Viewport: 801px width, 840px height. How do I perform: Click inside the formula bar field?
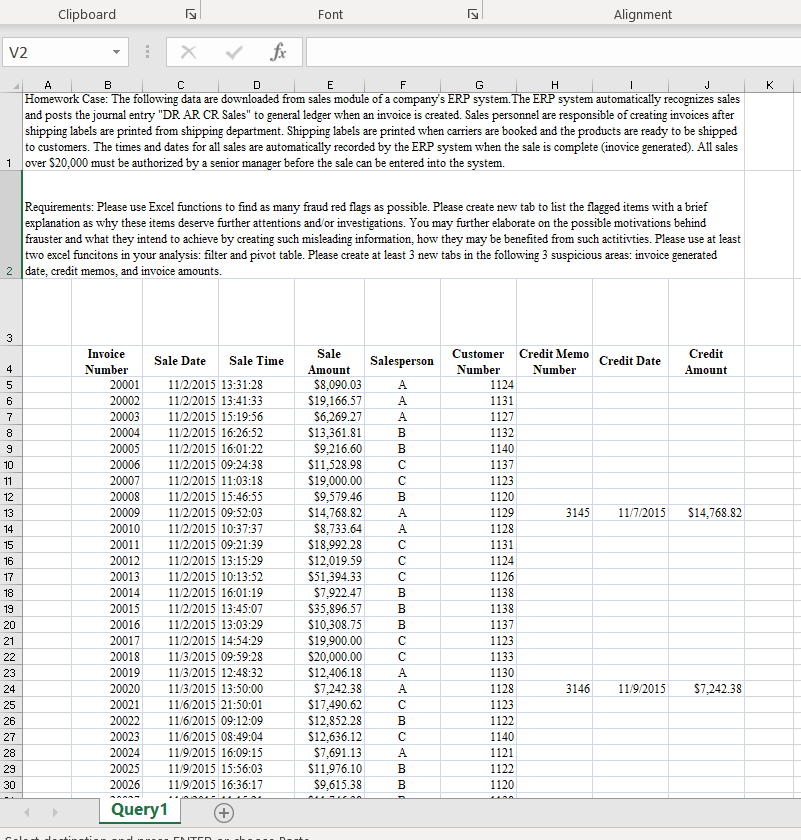pyautogui.click(x=553, y=52)
